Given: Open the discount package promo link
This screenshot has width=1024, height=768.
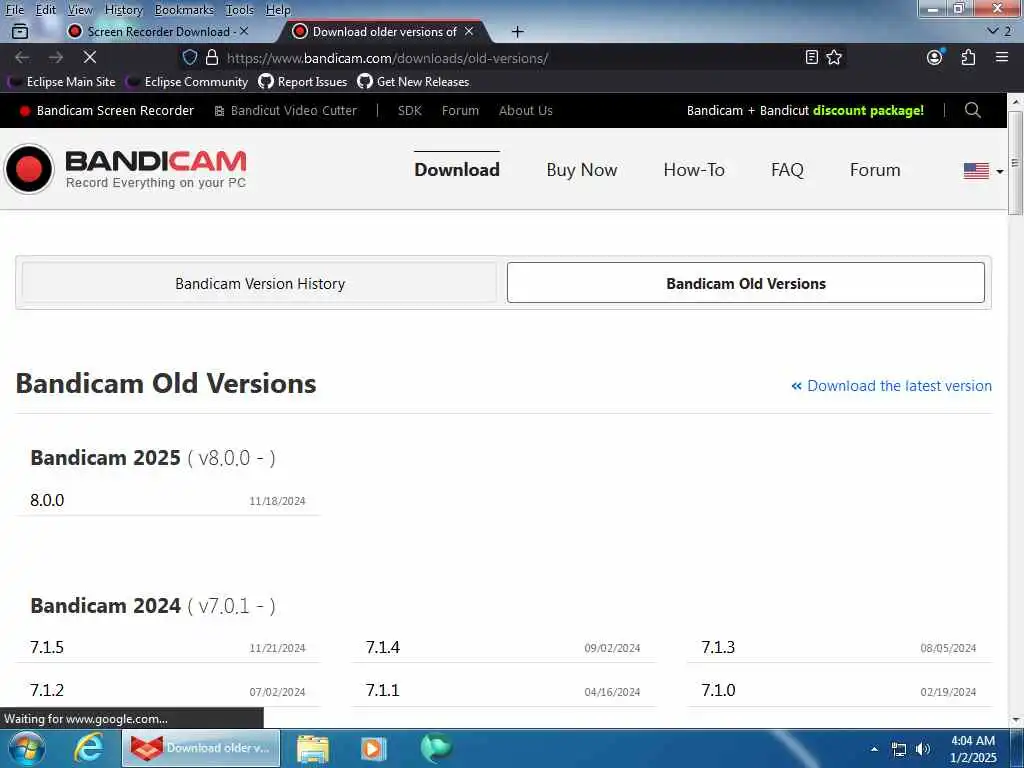Looking at the screenshot, I should (x=805, y=110).
